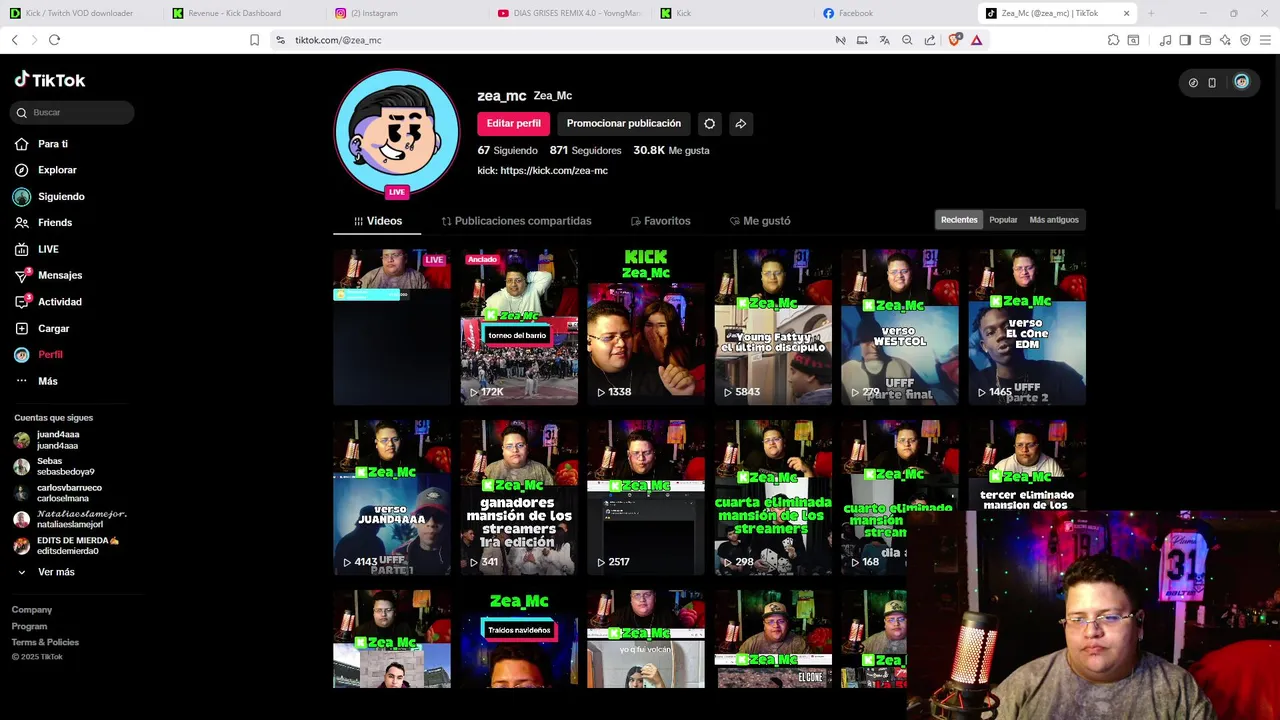Open the avatar menu in the floating pill
The width and height of the screenshot is (1280, 720).
pos(1241,82)
